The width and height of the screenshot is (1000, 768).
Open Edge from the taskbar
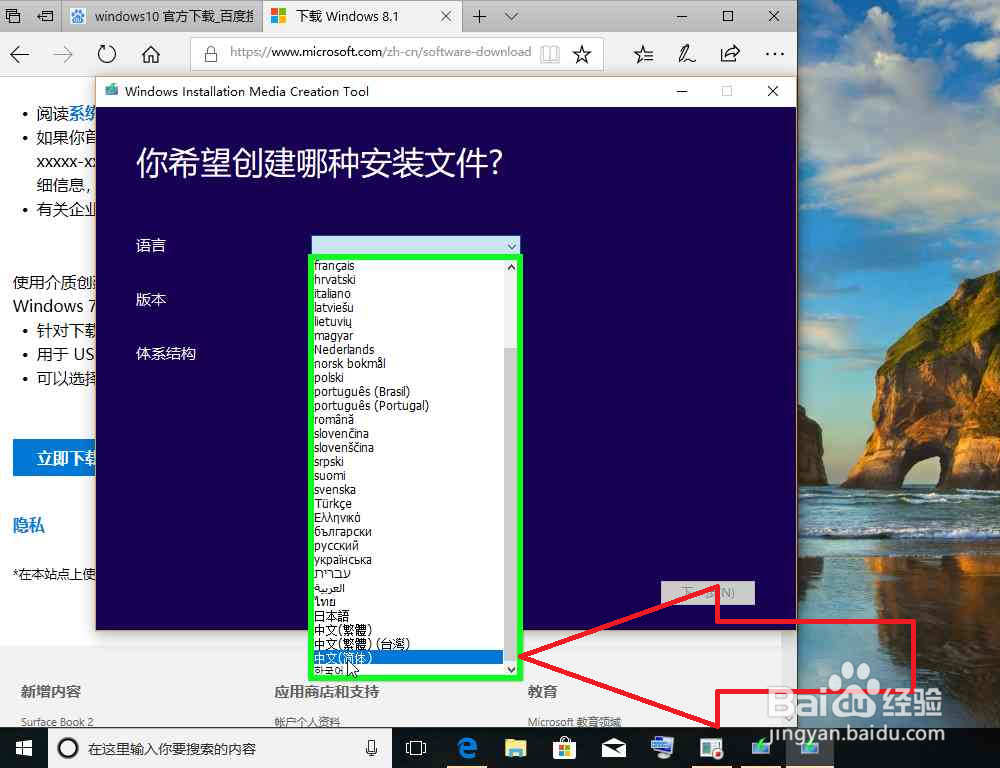[467, 748]
